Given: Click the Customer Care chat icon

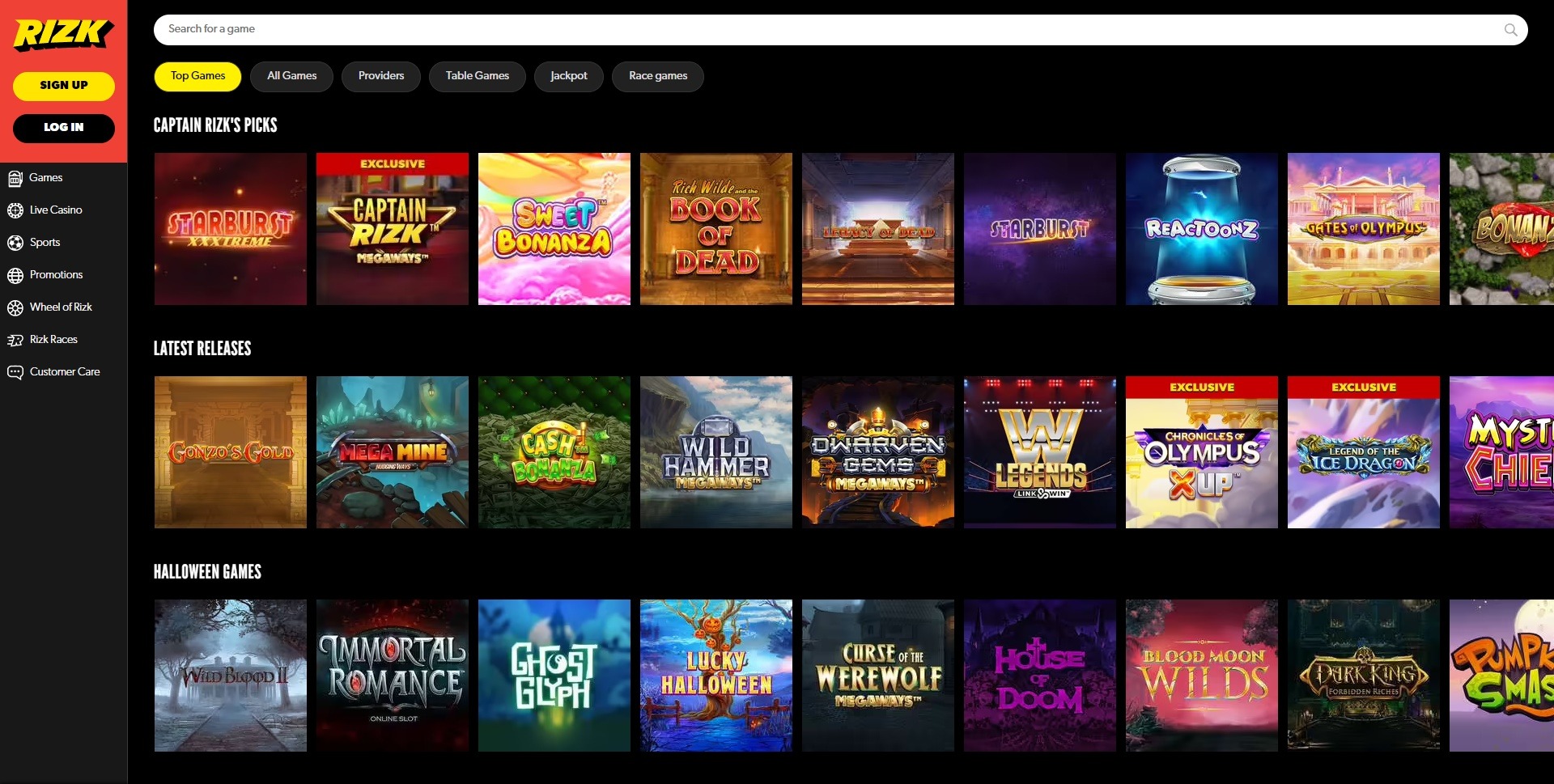Looking at the screenshot, I should pos(15,372).
